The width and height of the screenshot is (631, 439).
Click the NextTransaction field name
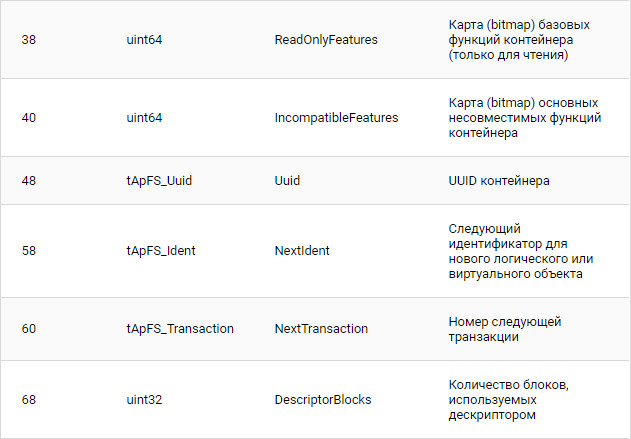(x=321, y=328)
